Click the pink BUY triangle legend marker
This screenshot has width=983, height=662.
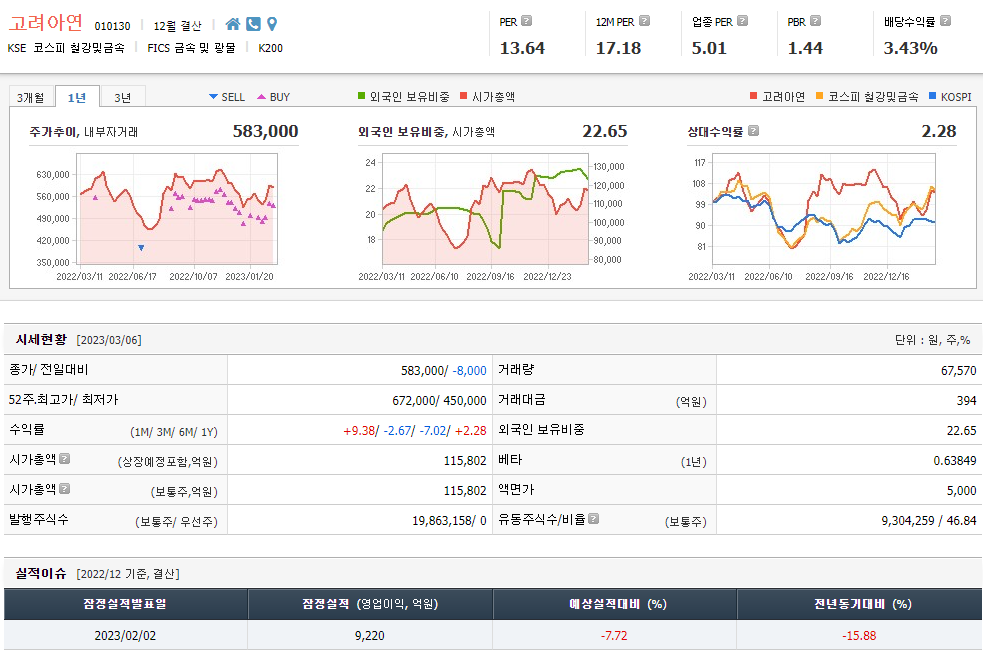click(261, 97)
